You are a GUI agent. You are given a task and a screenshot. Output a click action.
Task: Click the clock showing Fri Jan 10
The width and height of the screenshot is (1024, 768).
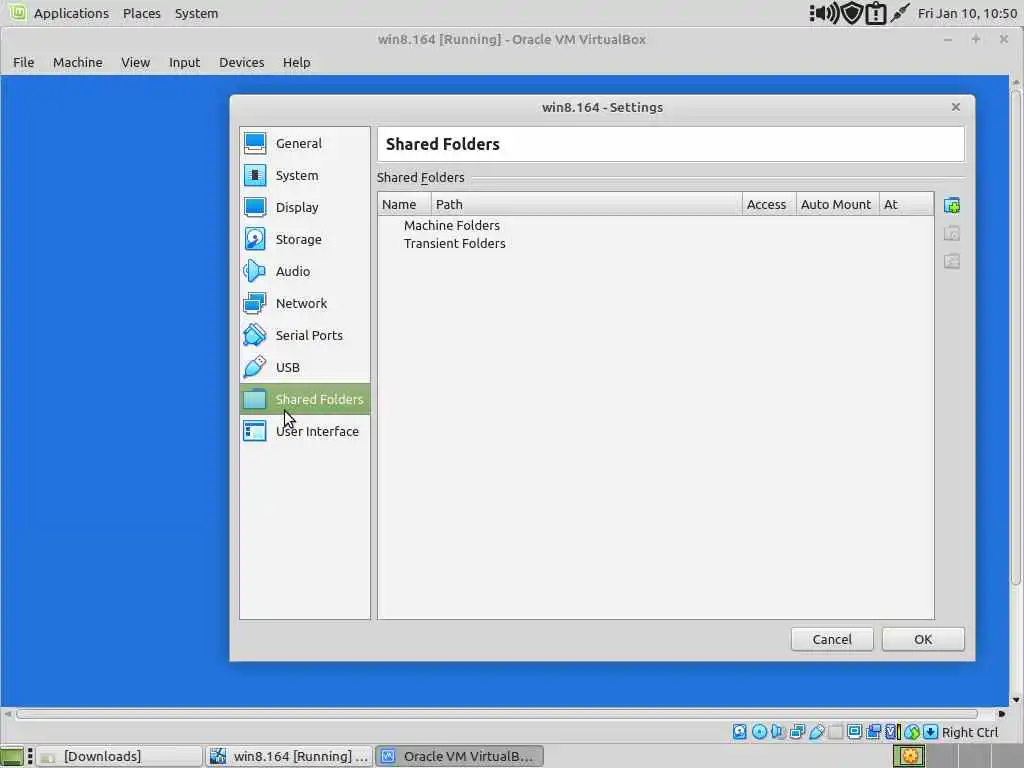[967, 13]
